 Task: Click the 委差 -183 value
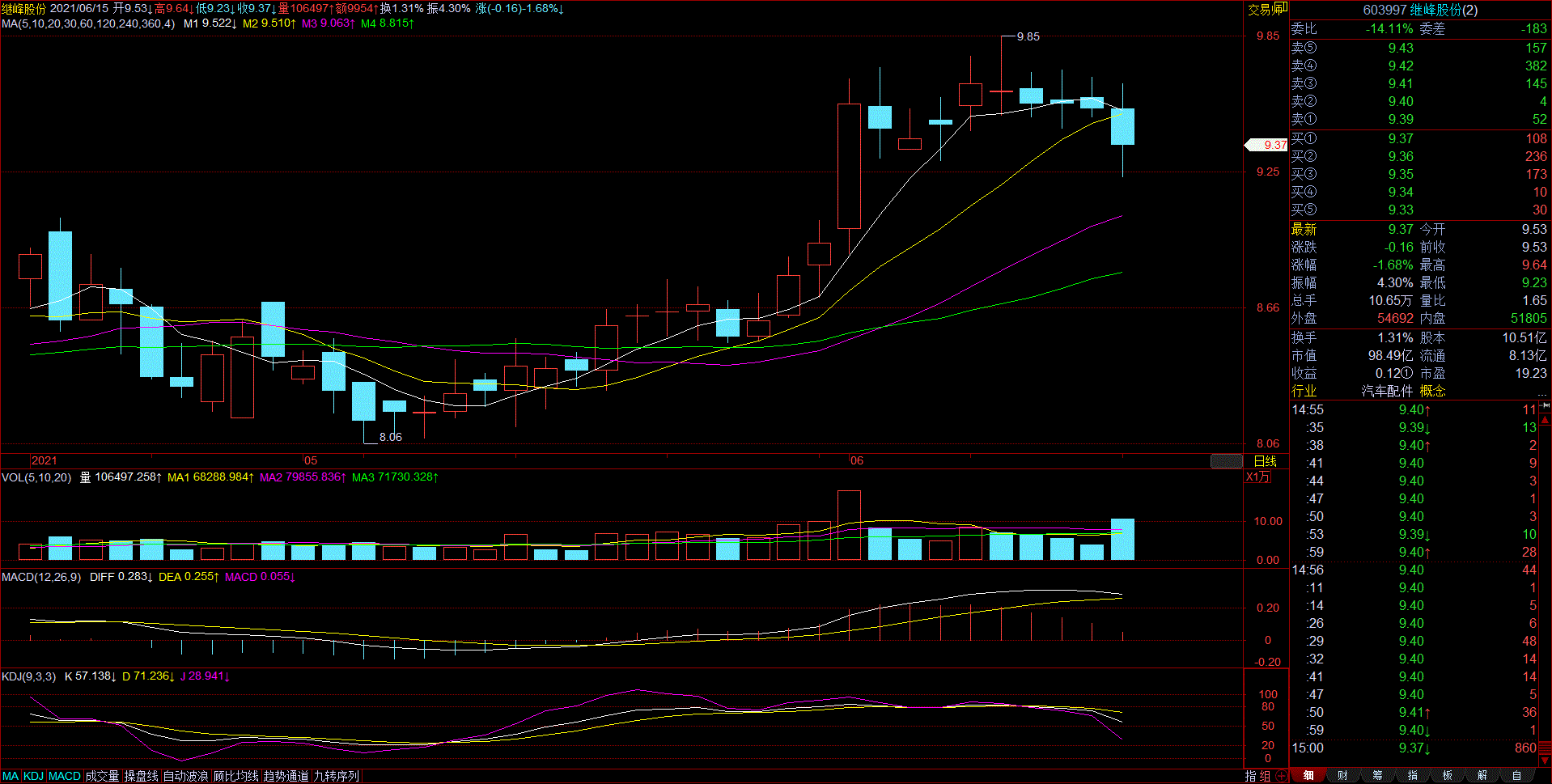(x=1533, y=28)
